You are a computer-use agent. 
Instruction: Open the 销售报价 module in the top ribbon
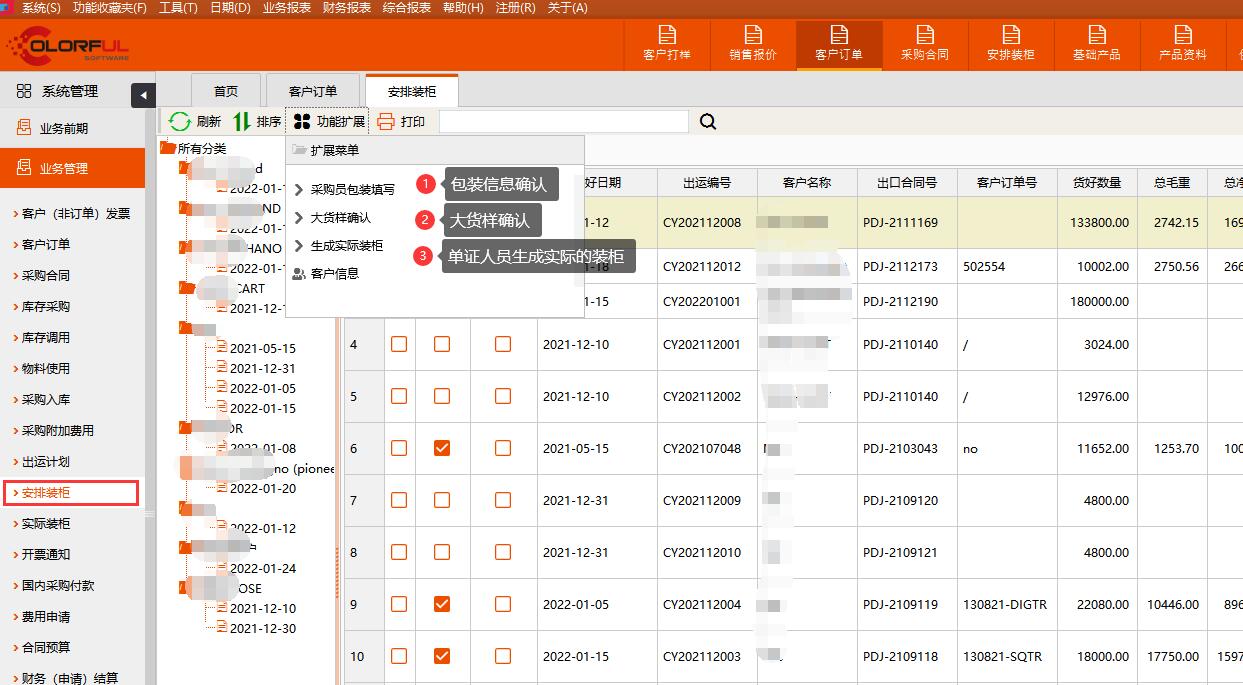click(753, 43)
